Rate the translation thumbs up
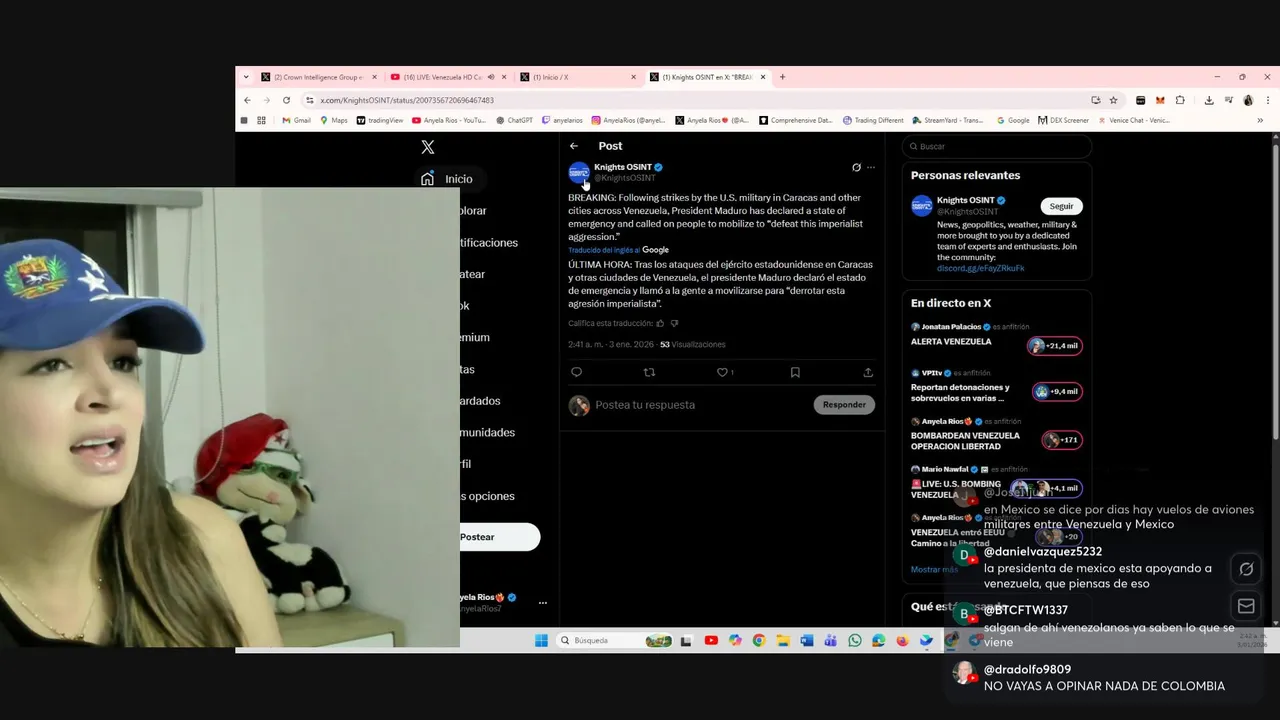The height and width of the screenshot is (720, 1280). click(660, 323)
